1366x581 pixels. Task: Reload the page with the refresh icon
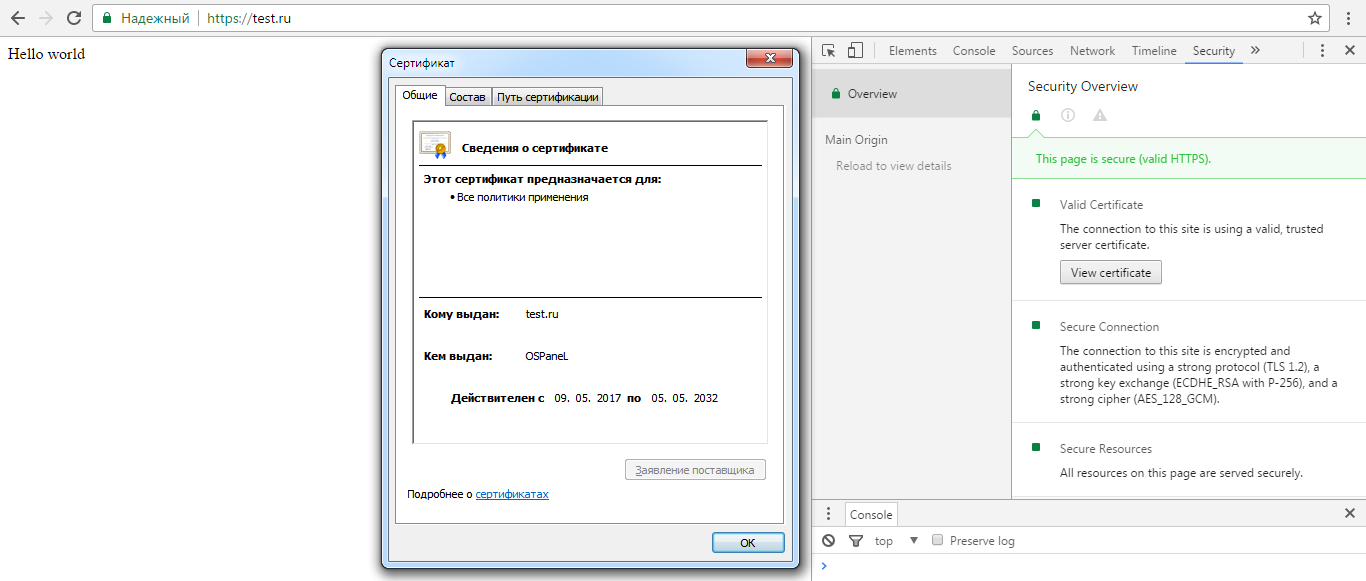point(73,18)
